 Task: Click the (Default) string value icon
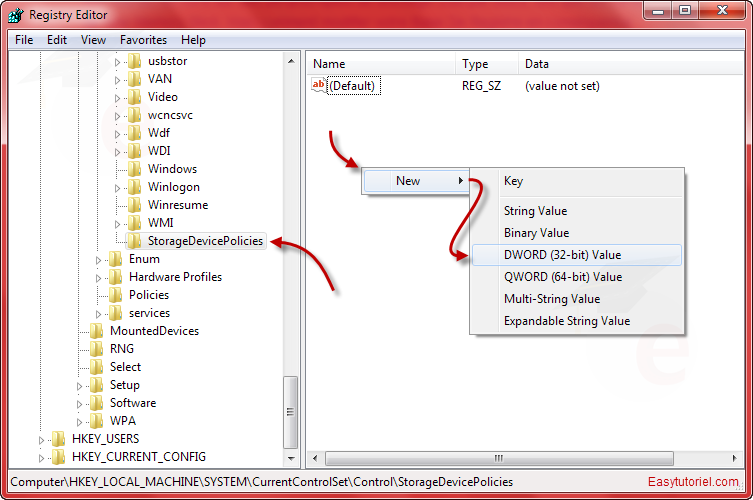[x=318, y=86]
